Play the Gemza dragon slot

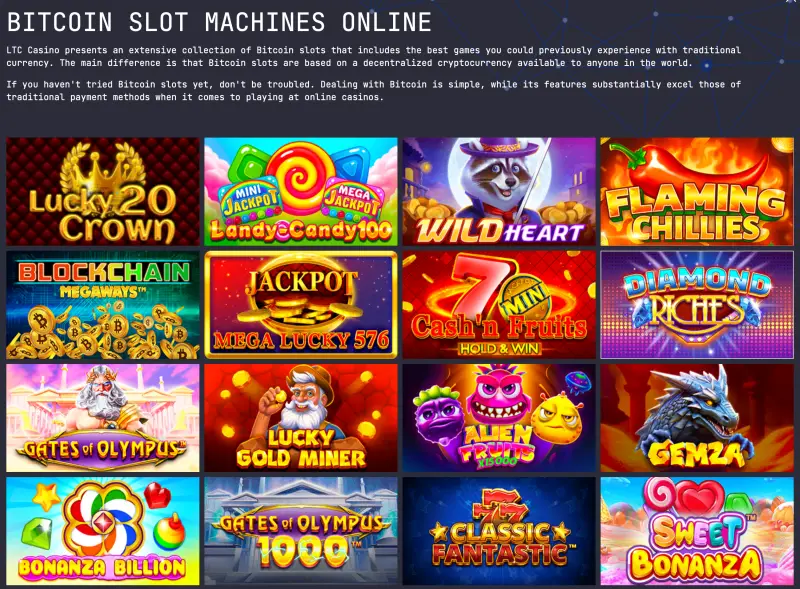(697, 418)
